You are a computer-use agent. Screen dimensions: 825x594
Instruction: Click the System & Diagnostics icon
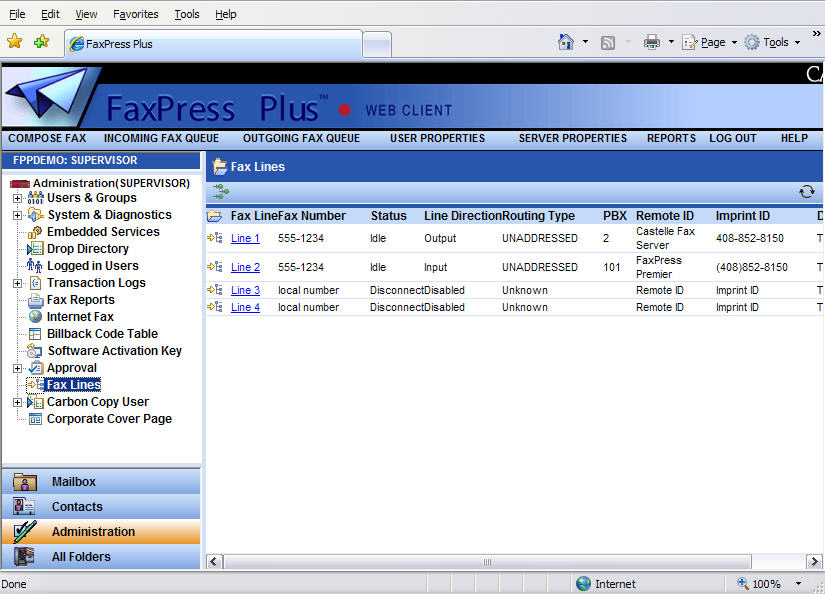tap(35, 215)
